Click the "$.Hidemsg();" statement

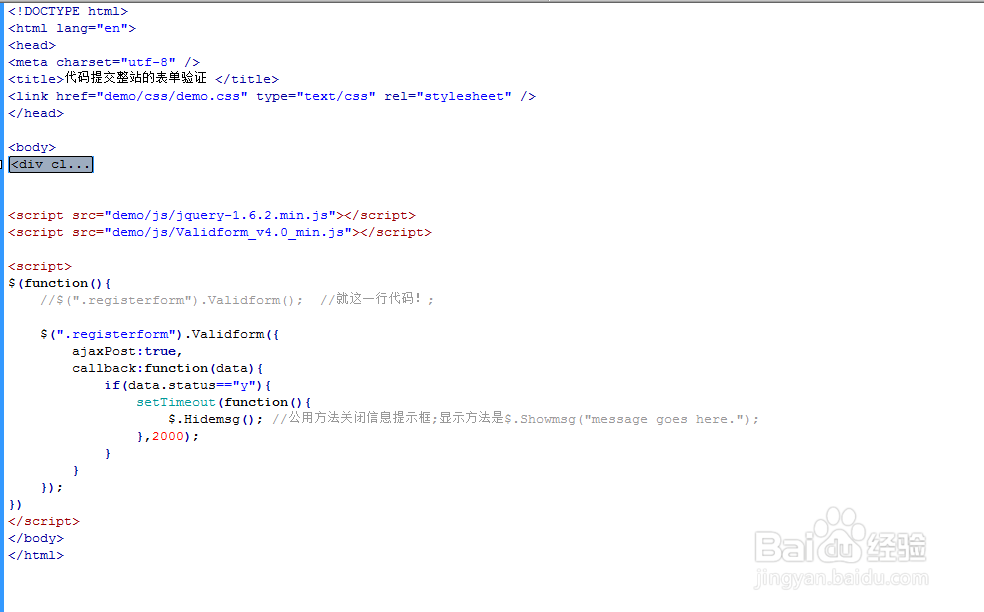pos(215,419)
